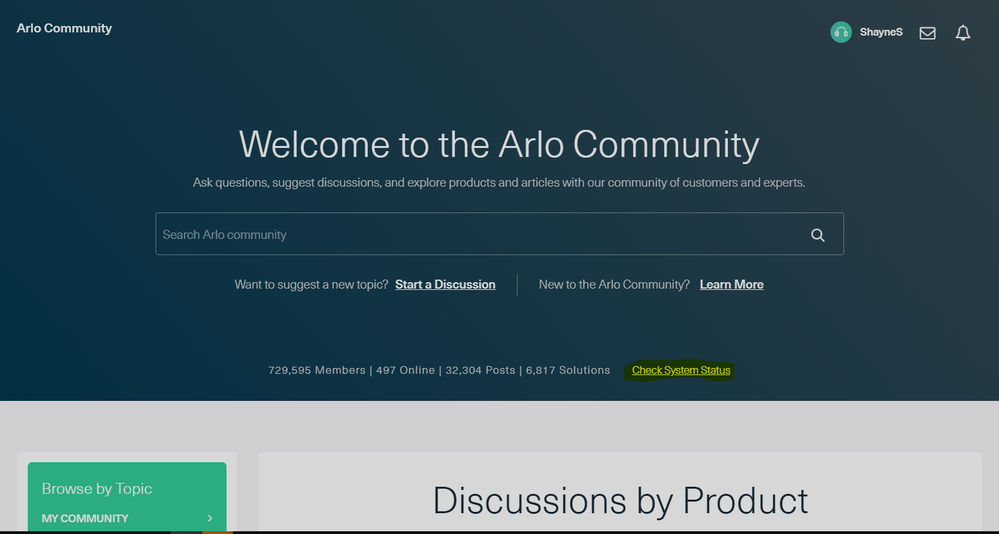Follow the Learn More link
The image size is (999, 534).
coord(731,284)
